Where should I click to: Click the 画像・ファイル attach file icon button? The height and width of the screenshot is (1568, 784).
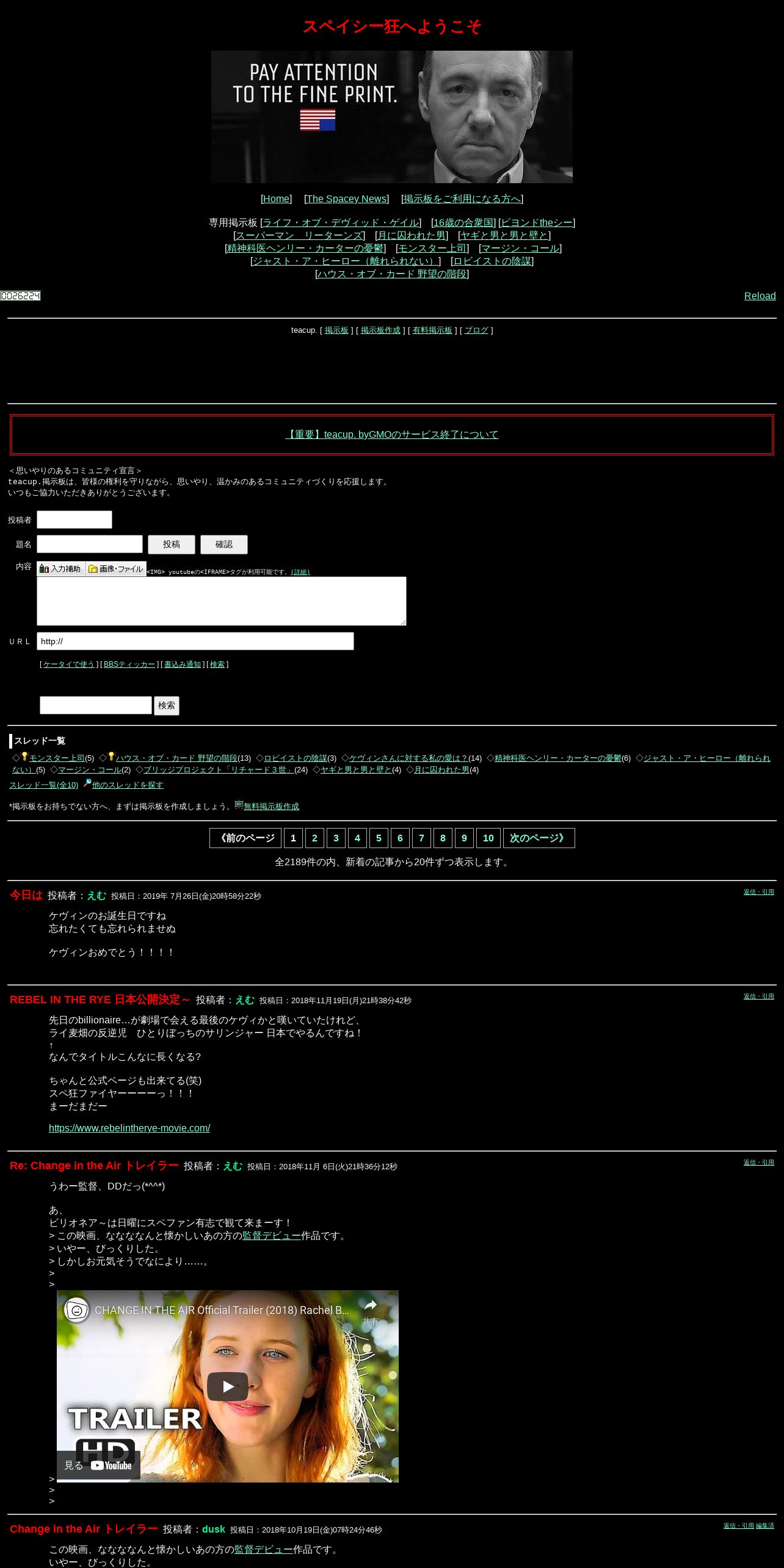[x=116, y=568]
